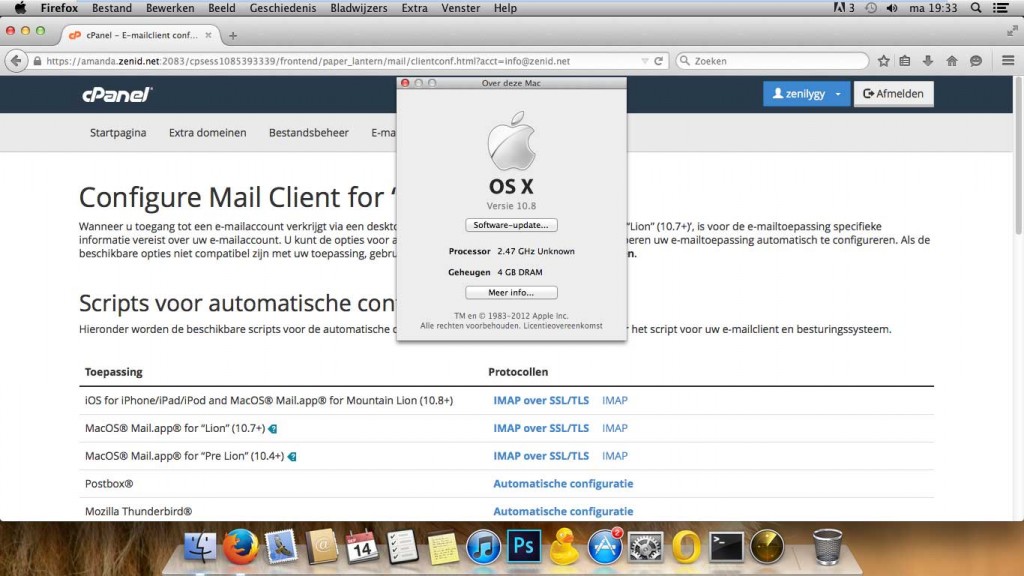Open Automatische configuratie for Postbox
Image resolution: width=1024 pixels, height=576 pixels.
coord(563,484)
